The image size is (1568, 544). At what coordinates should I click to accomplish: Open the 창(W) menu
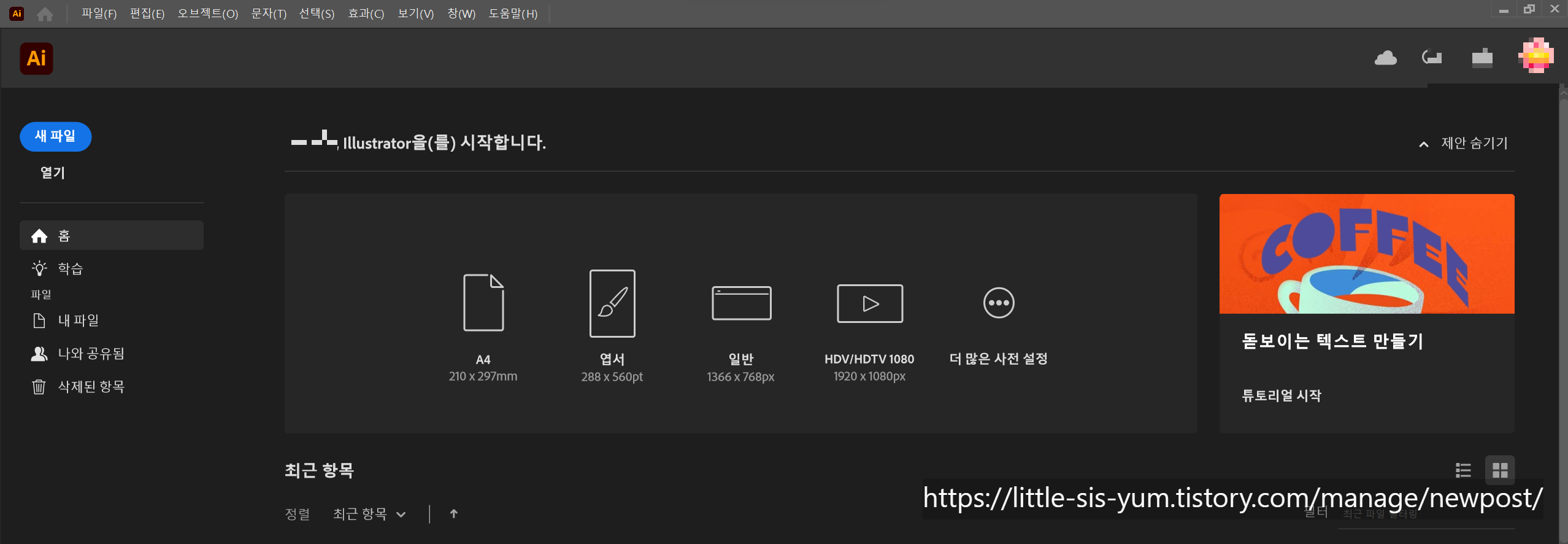(461, 14)
